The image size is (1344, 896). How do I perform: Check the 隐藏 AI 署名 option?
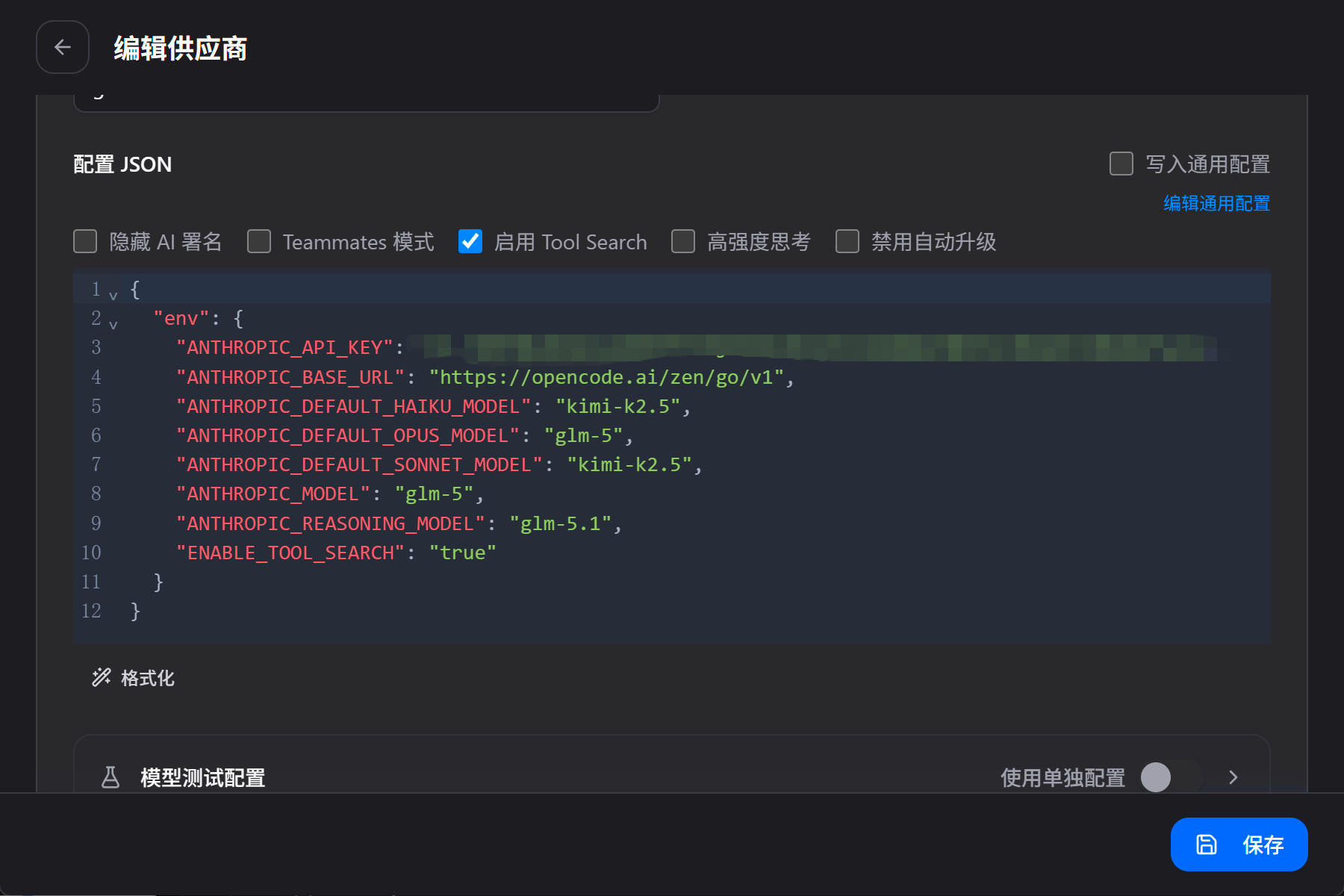(85, 241)
